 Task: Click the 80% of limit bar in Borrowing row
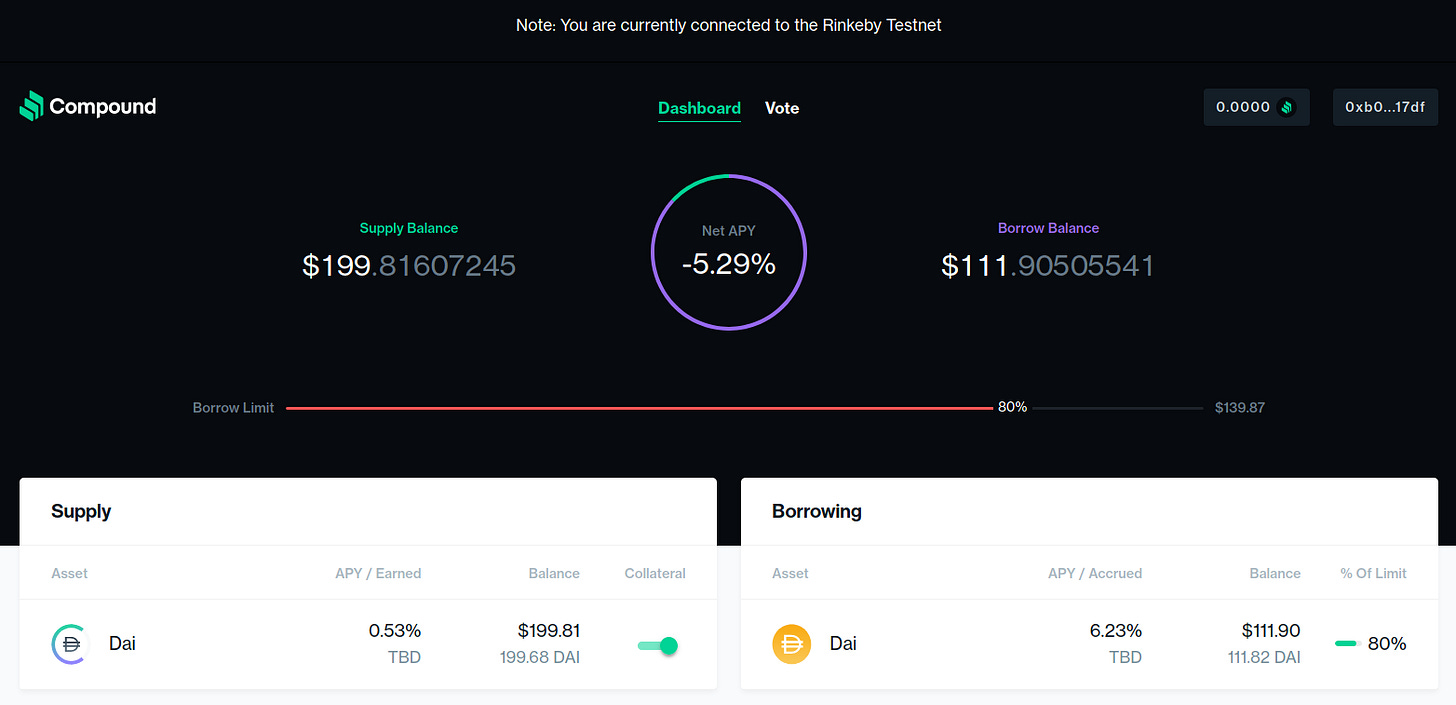pos(1346,643)
